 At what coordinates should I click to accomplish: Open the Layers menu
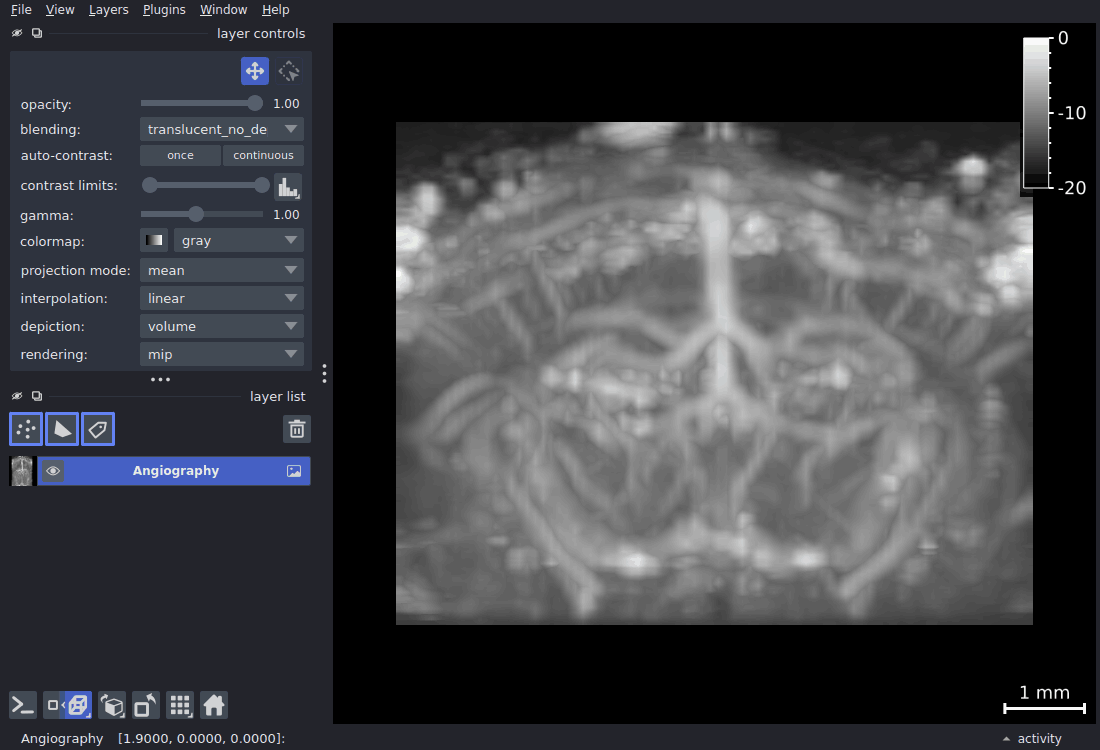coord(108,10)
